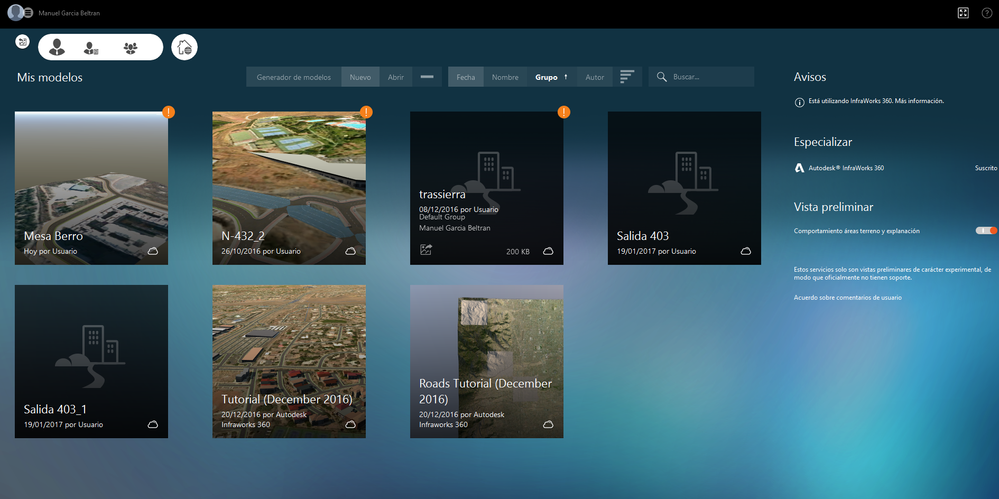This screenshot has width=999, height=499.
Task: Click the minus button next to Abrir
Action: point(427,77)
